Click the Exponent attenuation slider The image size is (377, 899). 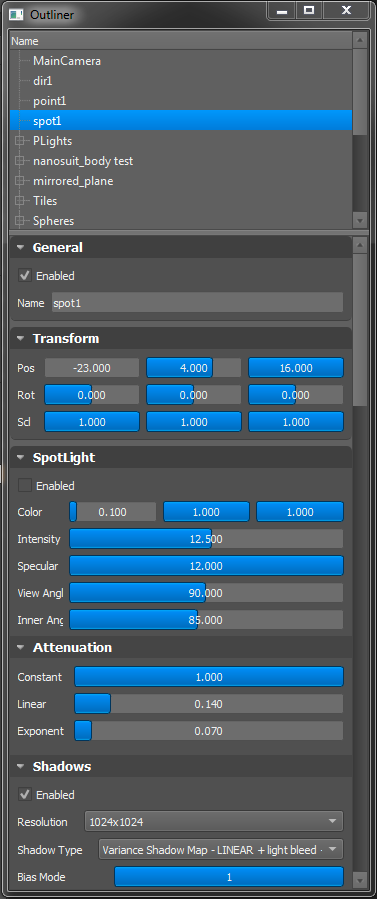(x=209, y=731)
